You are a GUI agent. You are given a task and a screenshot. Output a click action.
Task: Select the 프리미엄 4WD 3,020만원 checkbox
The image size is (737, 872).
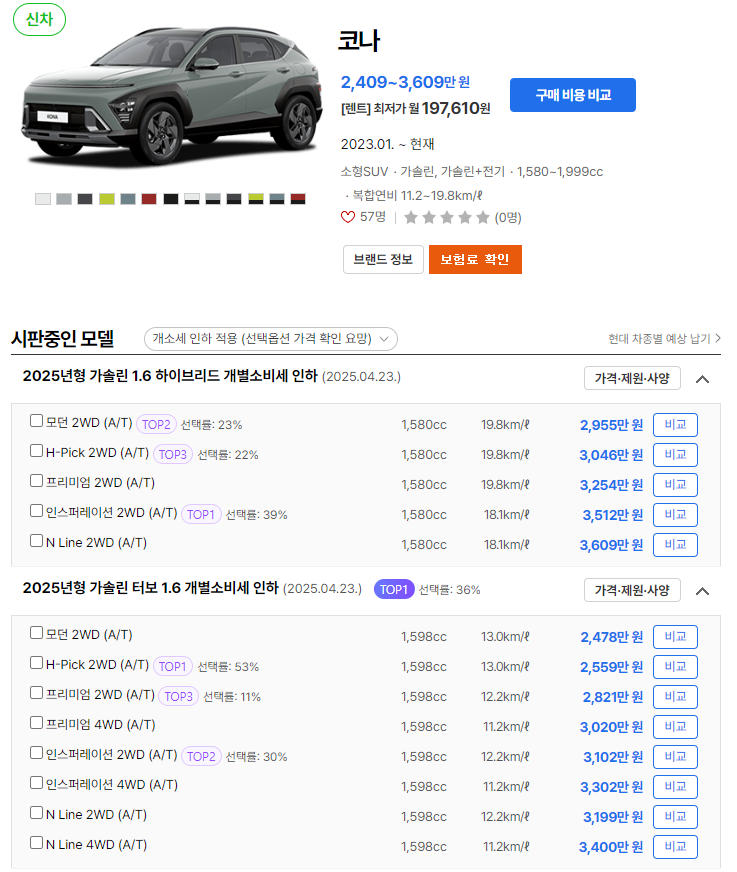(x=36, y=723)
